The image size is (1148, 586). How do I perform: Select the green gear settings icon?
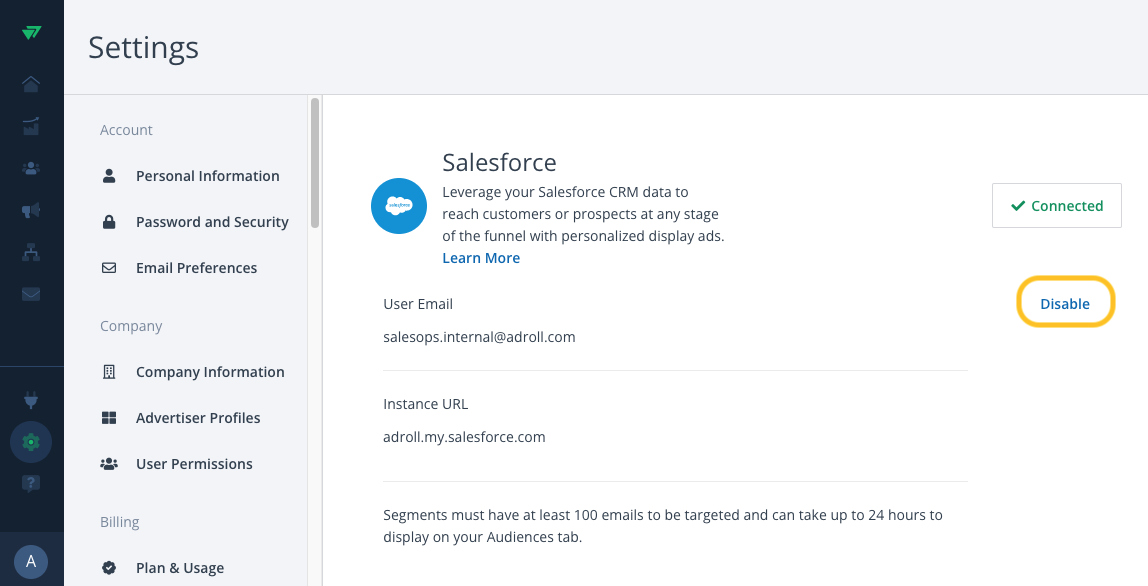click(x=31, y=442)
